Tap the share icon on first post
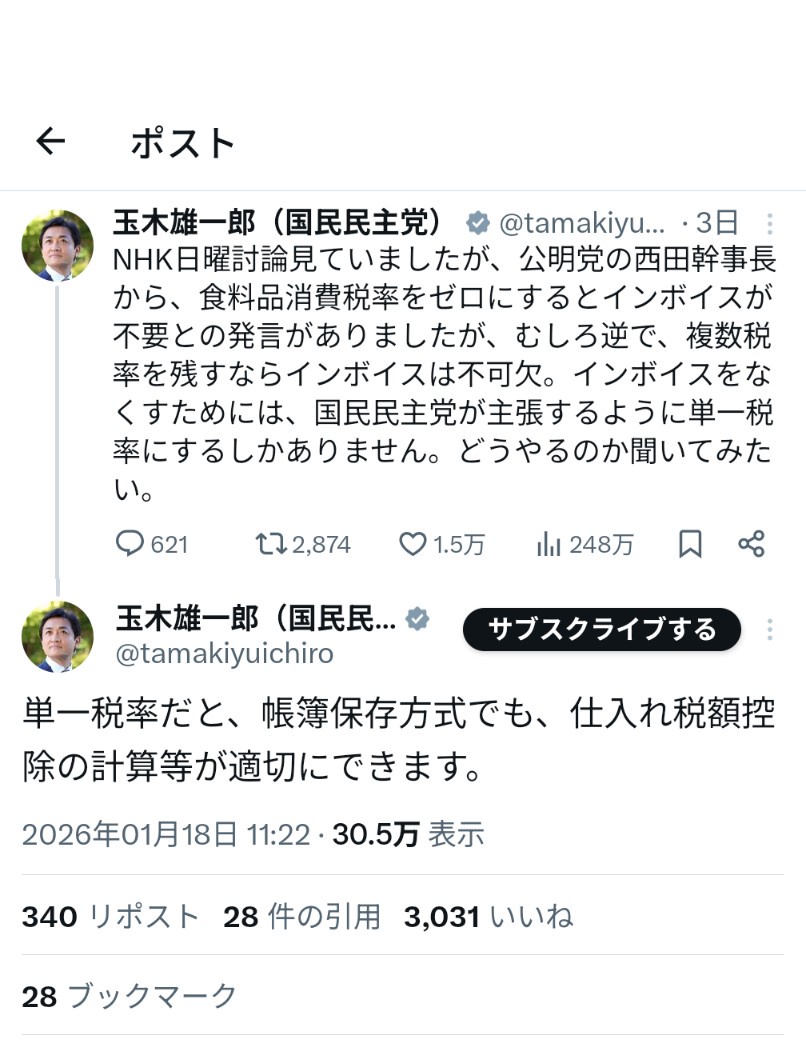 751,544
